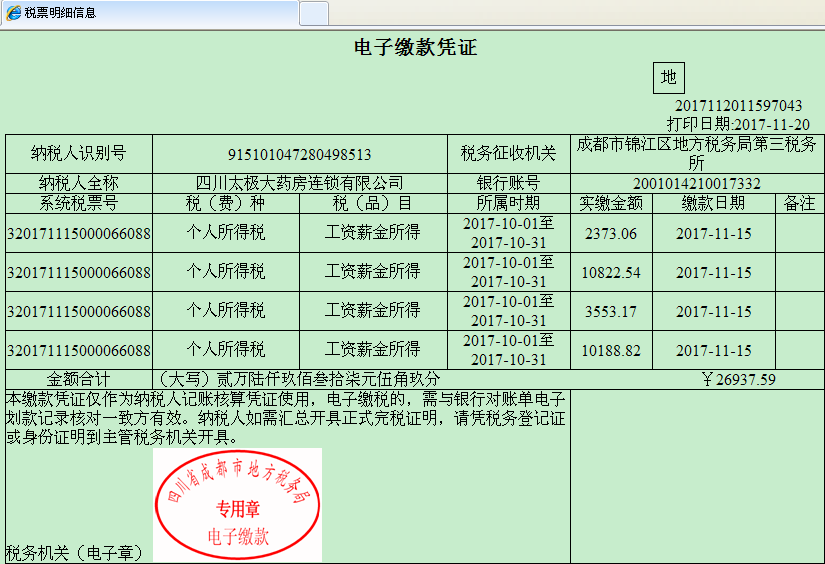Viewport: 825px width, 564px height.
Task: Click 工资薪金所得 in the 2373.06 row
Action: 373,232
